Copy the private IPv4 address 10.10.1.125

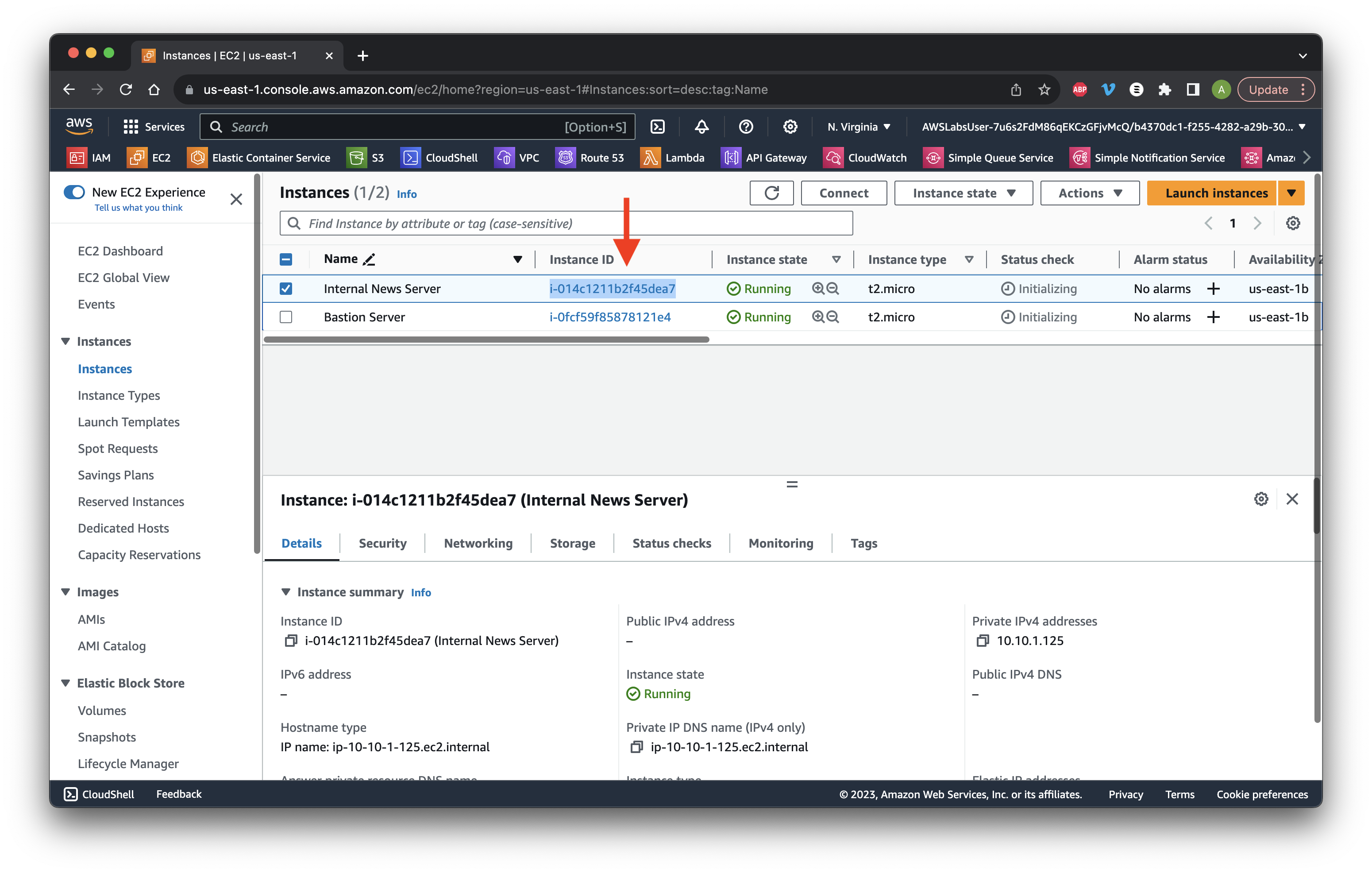[x=983, y=641]
